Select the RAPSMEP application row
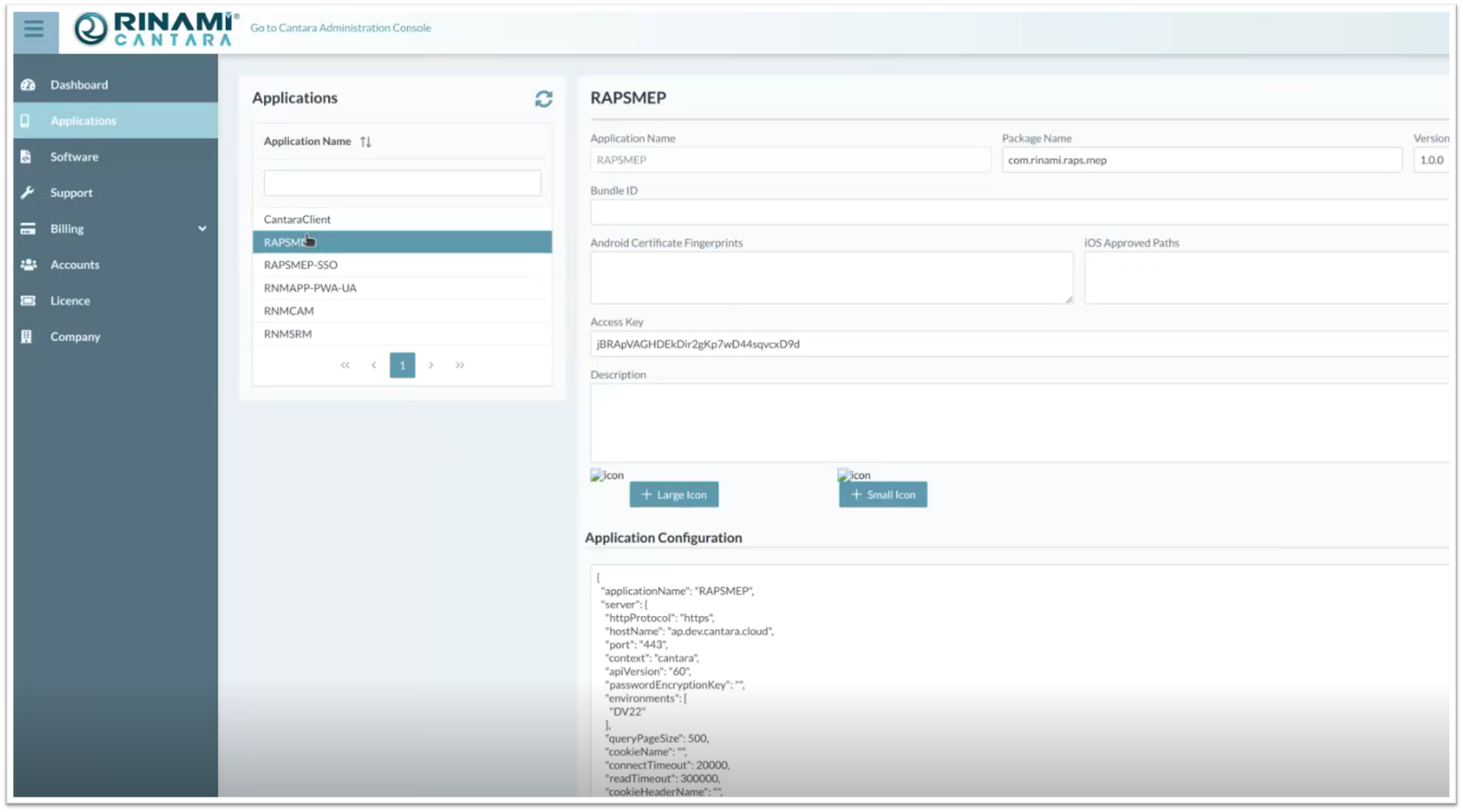1463x812 pixels. coord(402,242)
